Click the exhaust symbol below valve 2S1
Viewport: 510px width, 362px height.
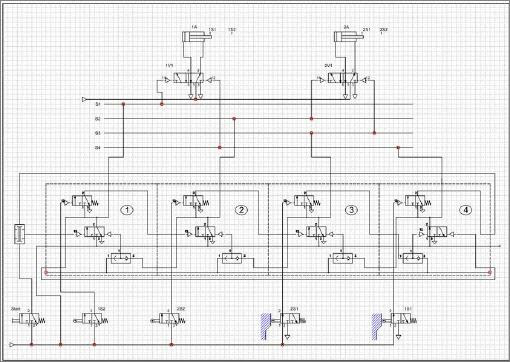click(x=288, y=337)
